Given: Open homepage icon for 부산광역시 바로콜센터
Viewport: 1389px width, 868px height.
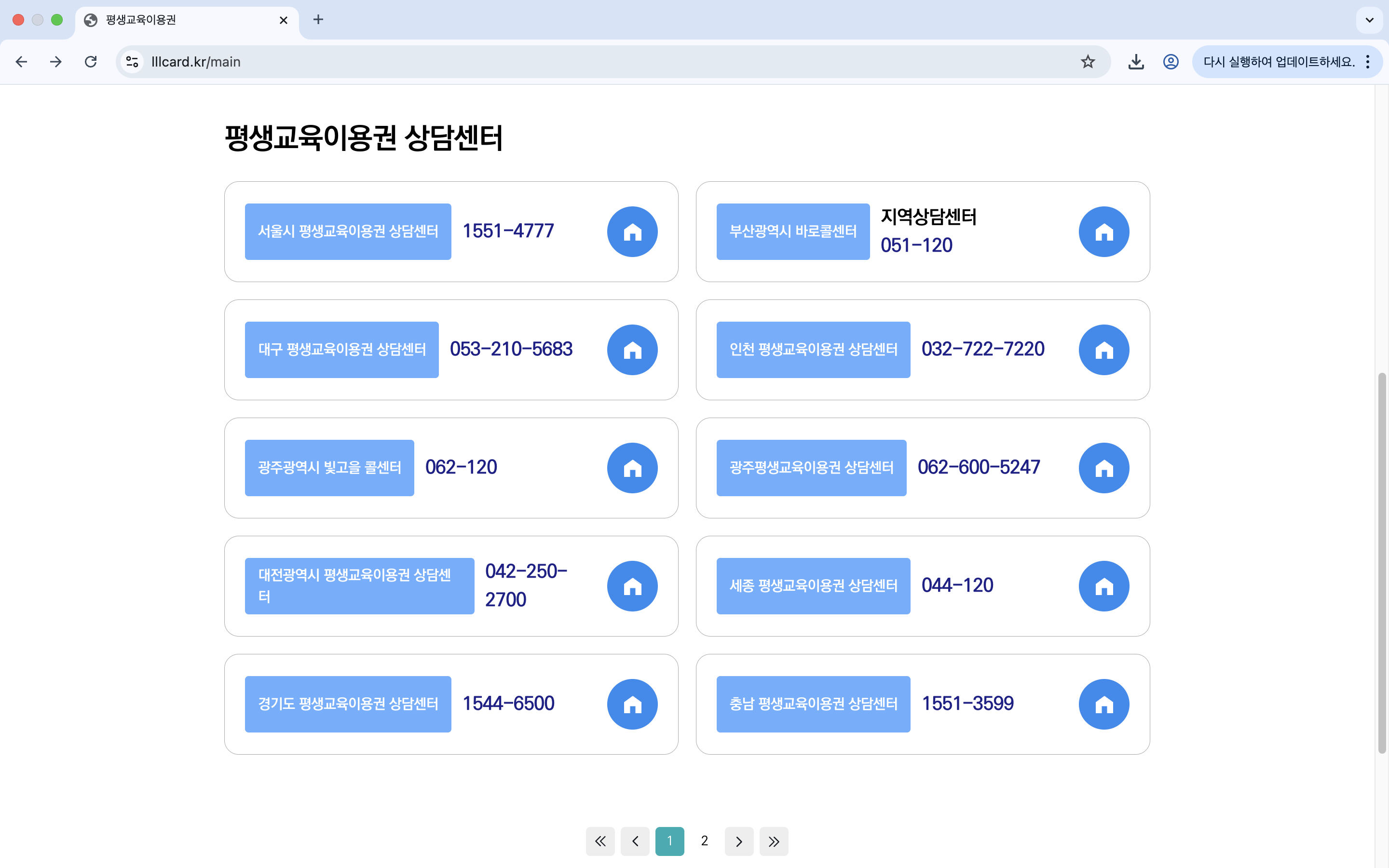Looking at the screenshot, I should [x=1103, y=232].
